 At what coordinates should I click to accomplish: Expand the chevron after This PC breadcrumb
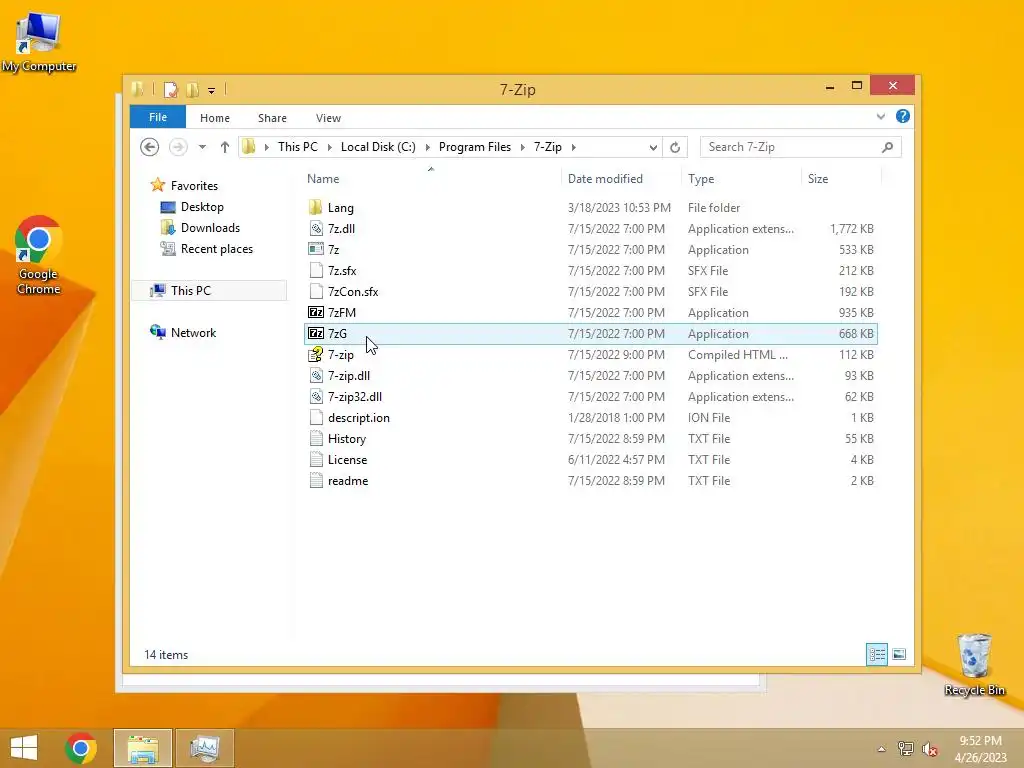click(x=330, y=147)
